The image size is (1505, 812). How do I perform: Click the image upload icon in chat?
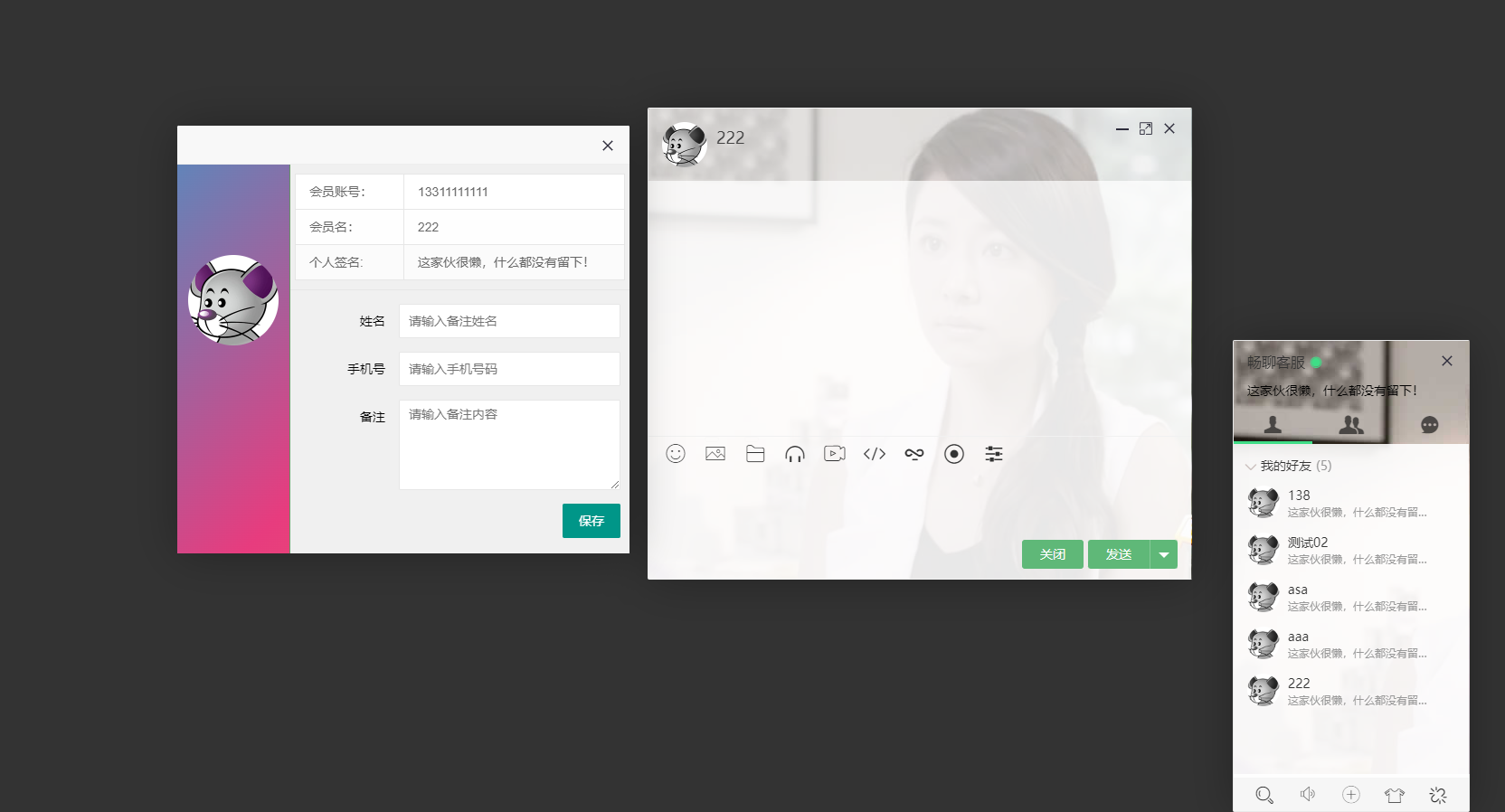(x=715, y=454)
